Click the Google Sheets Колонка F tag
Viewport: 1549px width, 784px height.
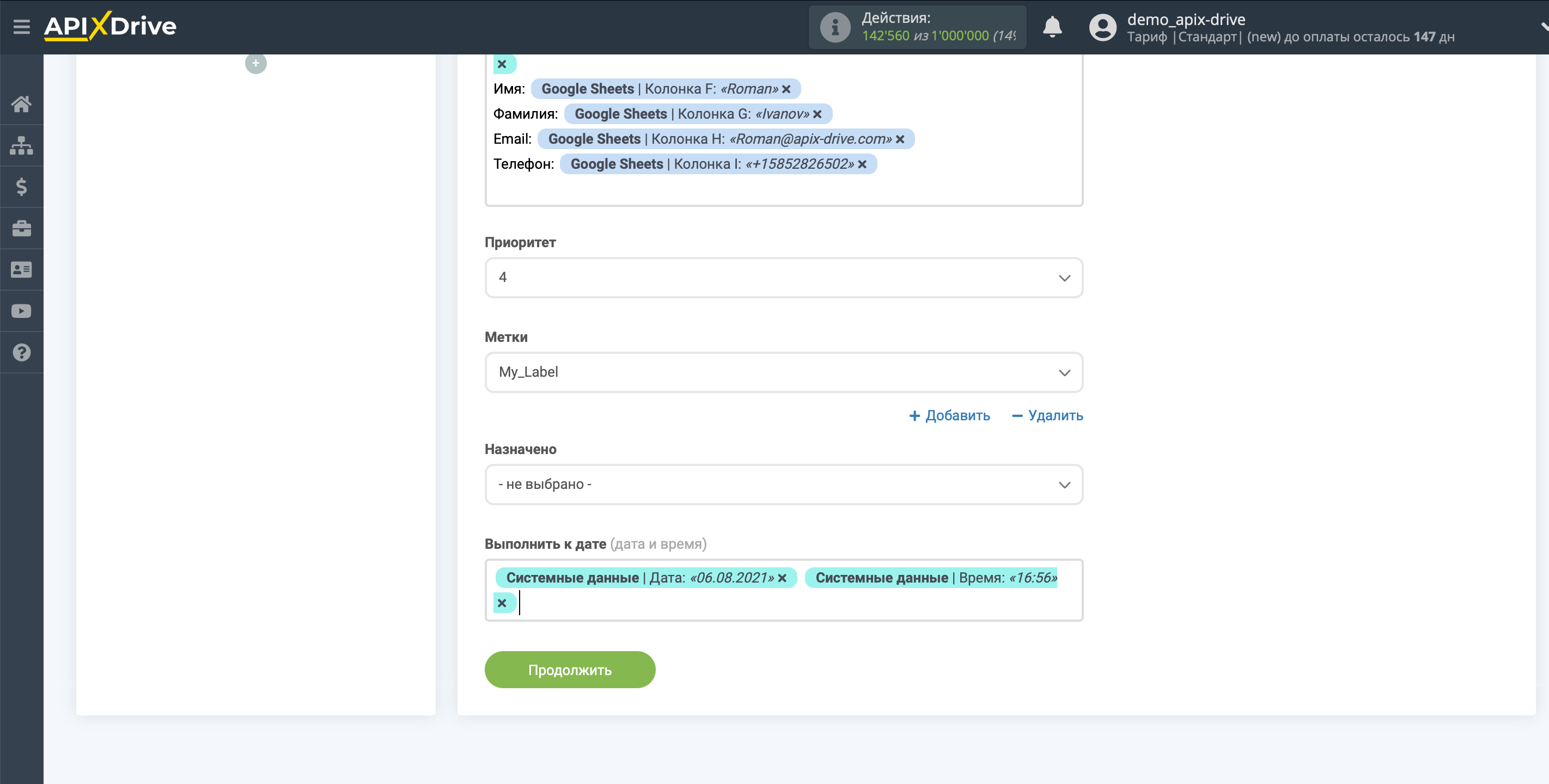666,89
